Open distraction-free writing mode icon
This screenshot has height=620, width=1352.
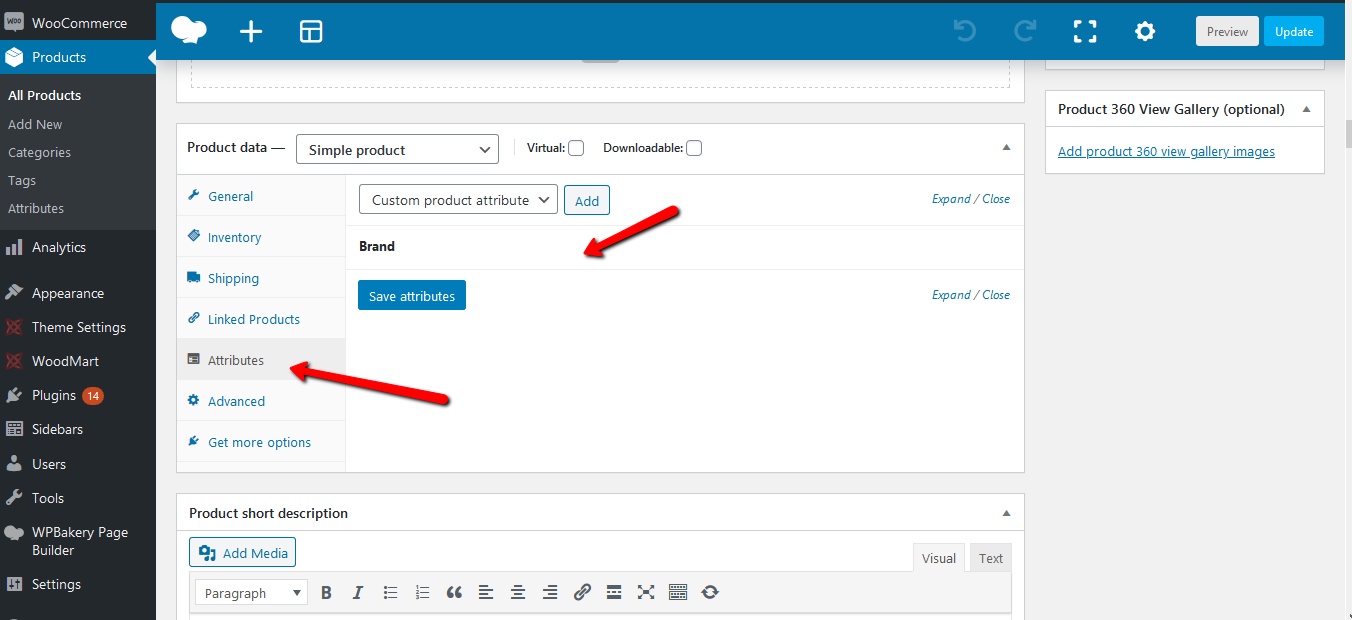tap(646, 593)
